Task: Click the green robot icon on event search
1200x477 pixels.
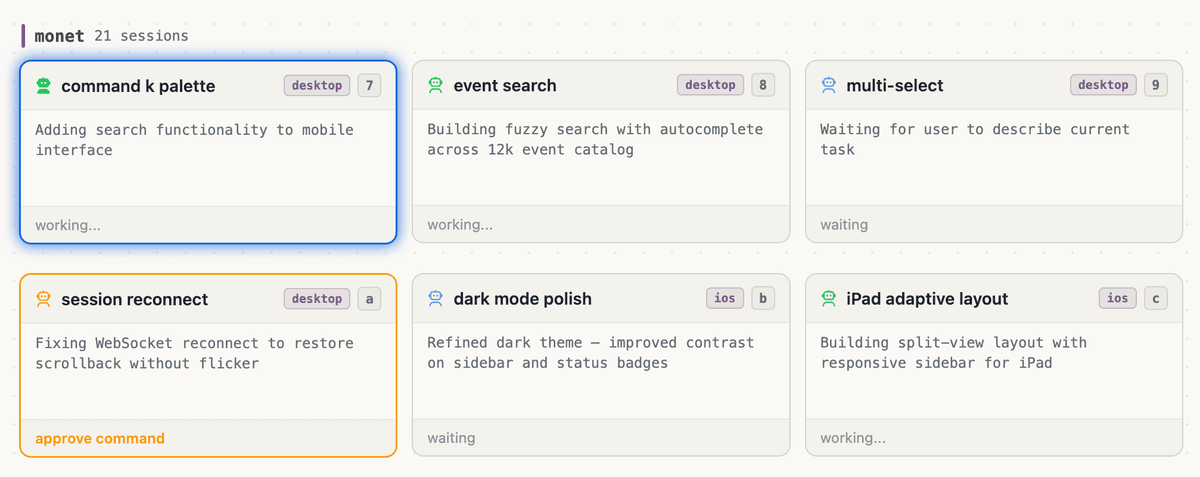Action: pos(436,86)
